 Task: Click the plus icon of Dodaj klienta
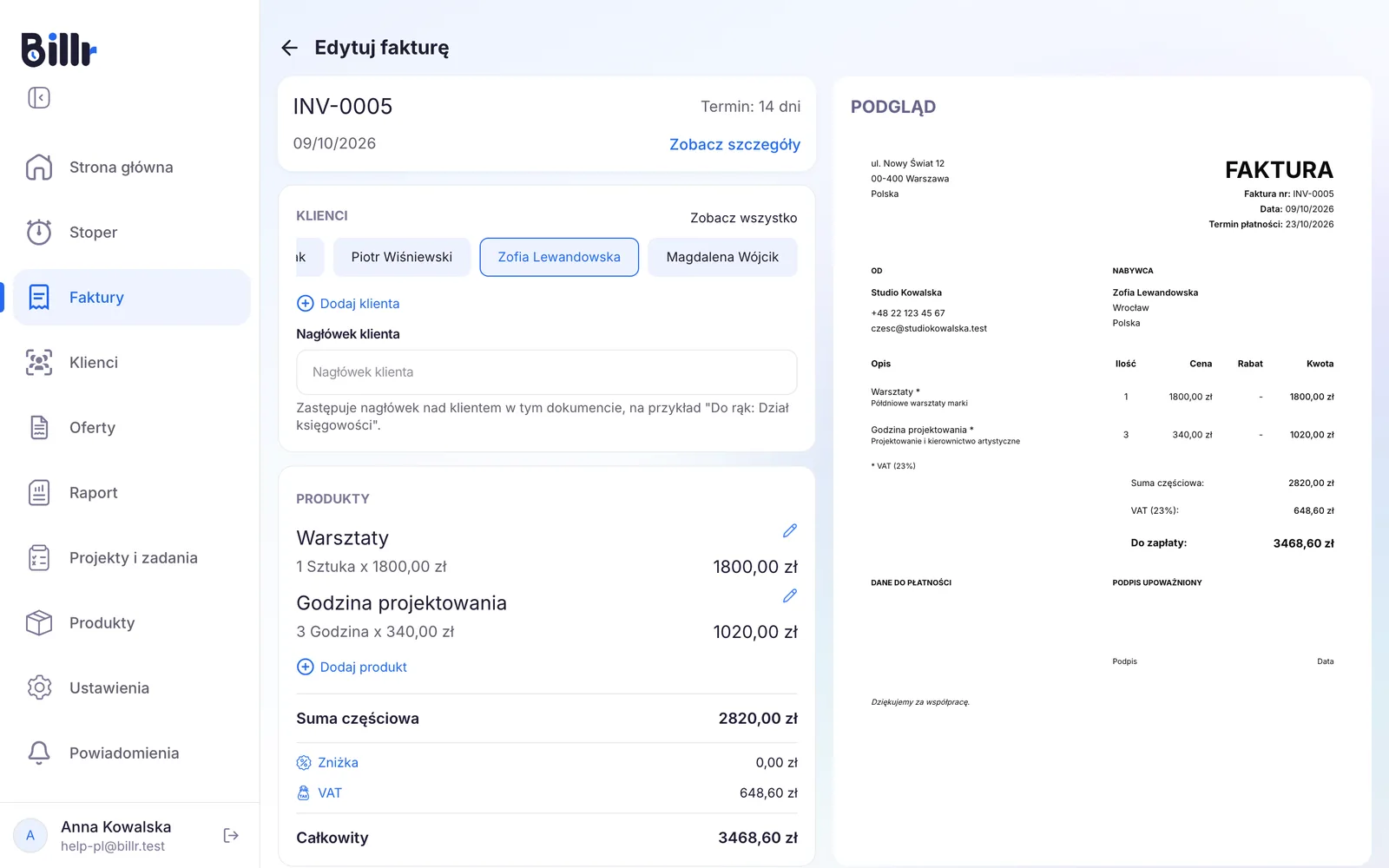point(306,303)
